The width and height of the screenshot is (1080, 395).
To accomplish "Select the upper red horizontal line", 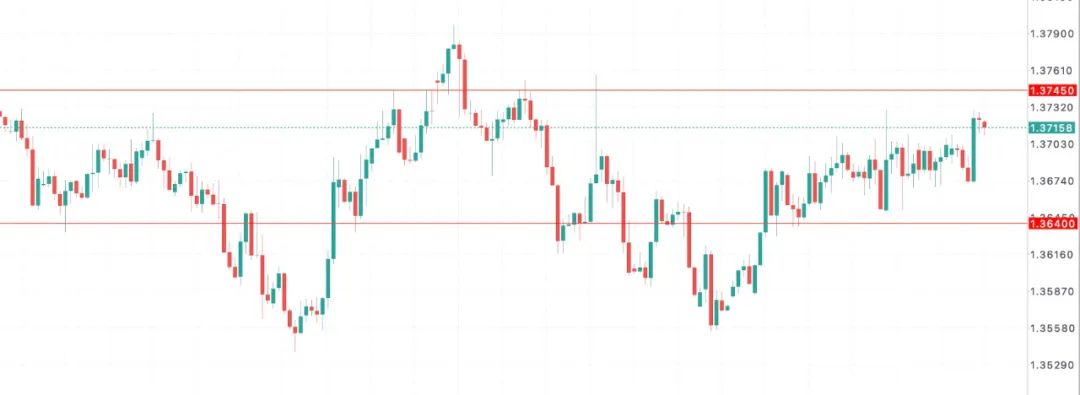I will (513, 90).
